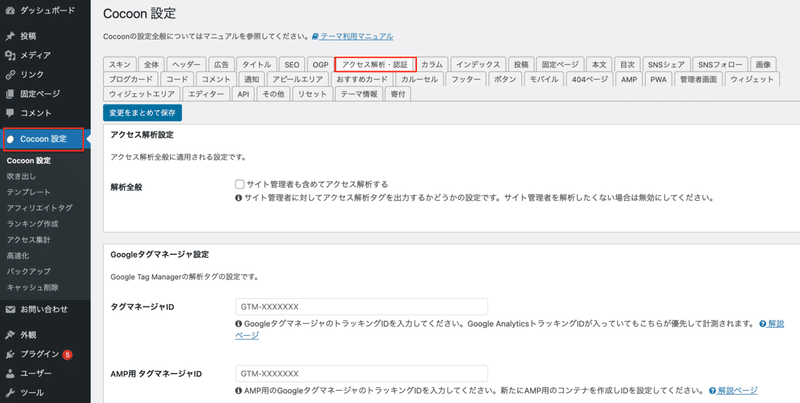
Task: Open 解説ページ link under AMP用 タグマネージャID
Action: (x=738, y=391)
